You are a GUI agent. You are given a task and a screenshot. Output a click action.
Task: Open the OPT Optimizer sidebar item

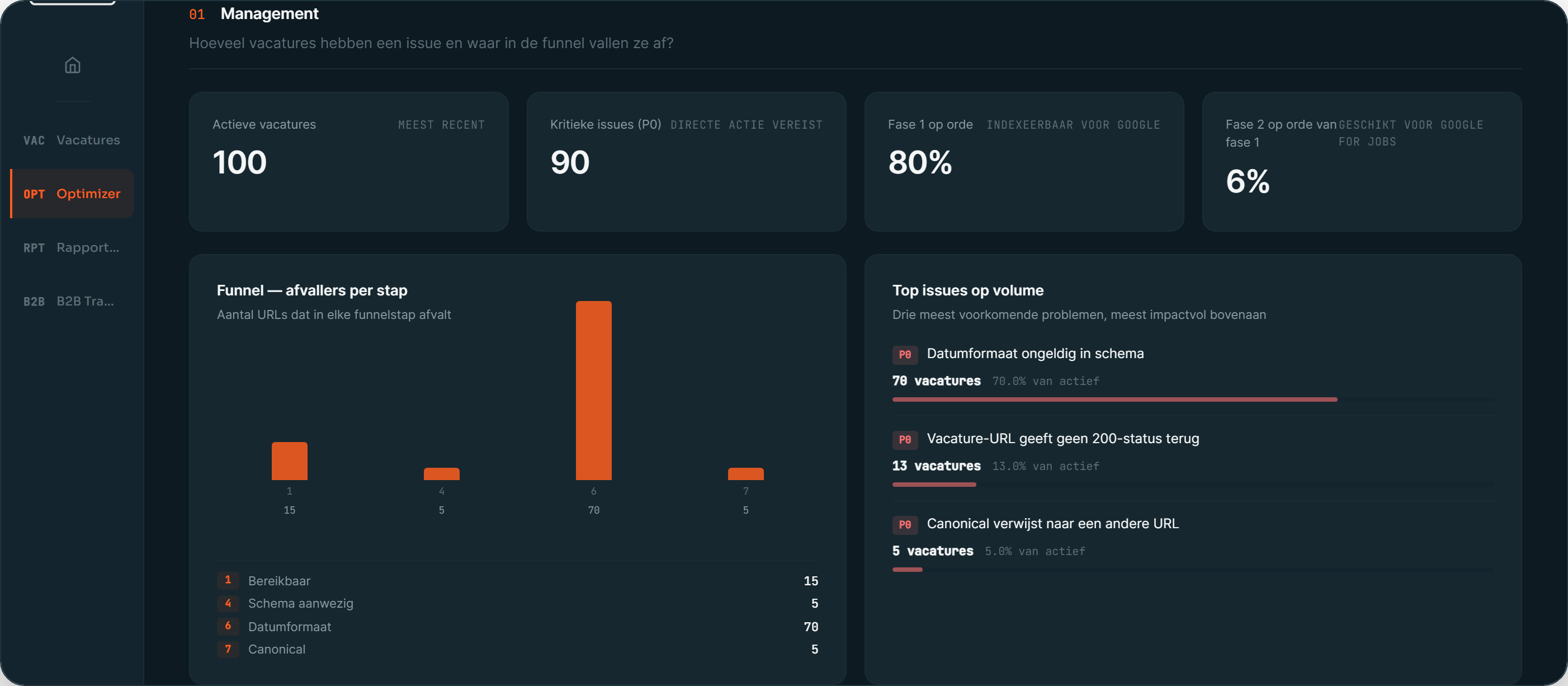pos(72,194)
